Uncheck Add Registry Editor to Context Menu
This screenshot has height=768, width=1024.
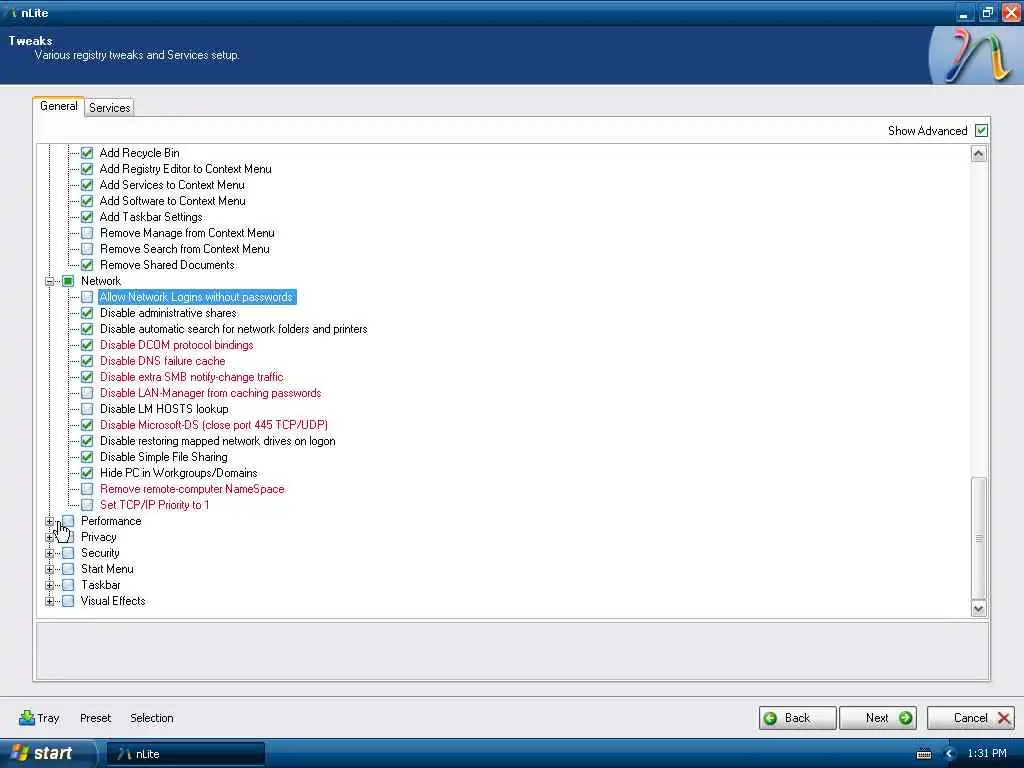pos(87,169)
